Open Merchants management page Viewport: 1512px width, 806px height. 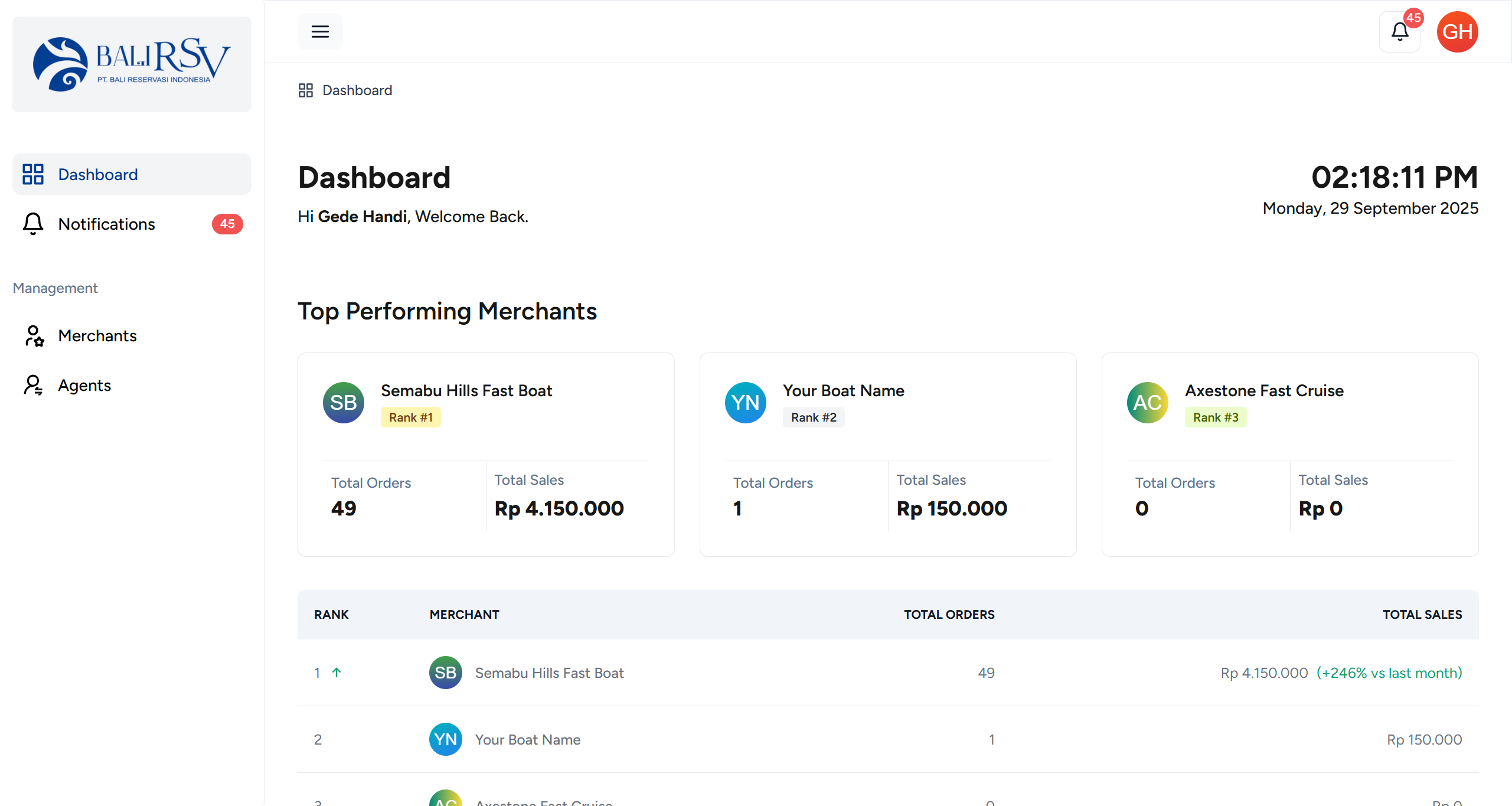tap(97, 336)
